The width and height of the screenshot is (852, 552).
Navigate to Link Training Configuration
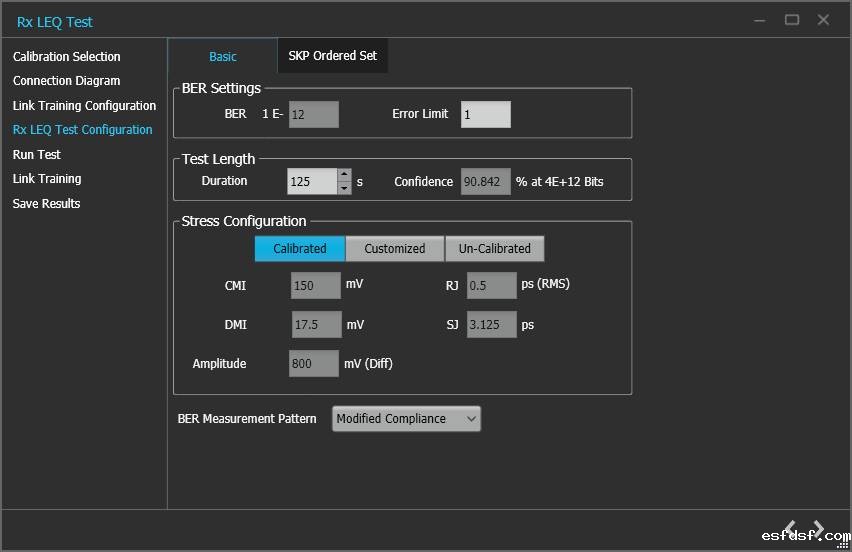(85, 106)
